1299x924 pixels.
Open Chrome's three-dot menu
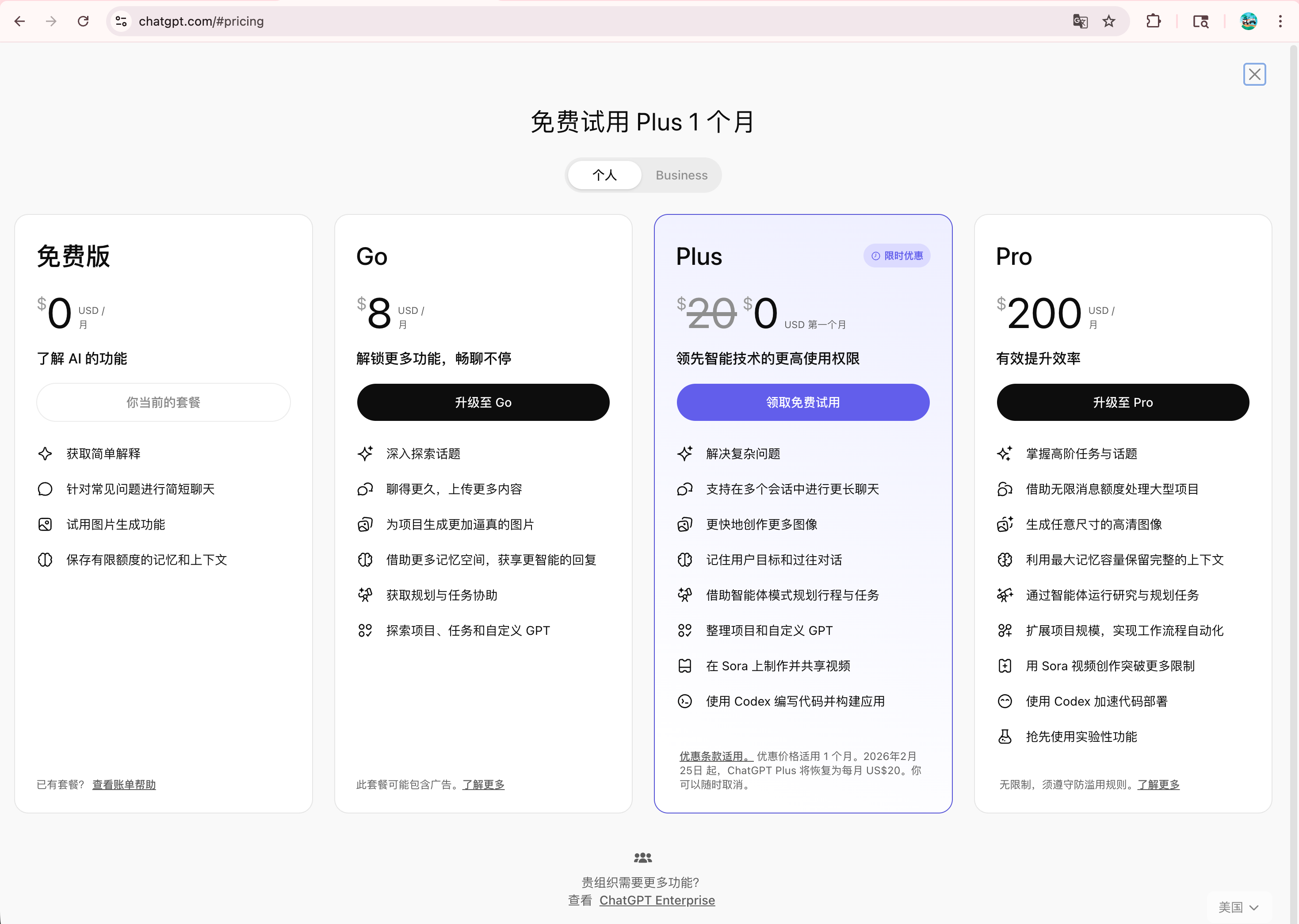tap(1280, 22)
